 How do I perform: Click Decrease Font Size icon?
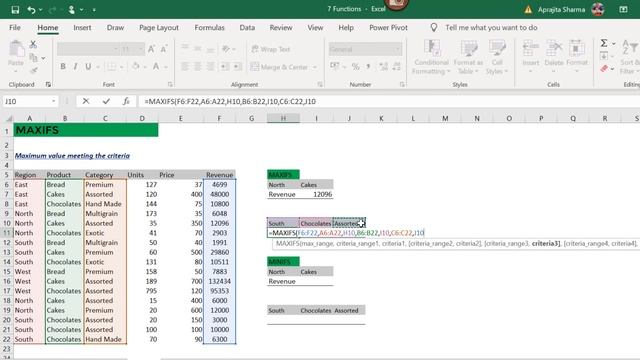click(164, 49)
